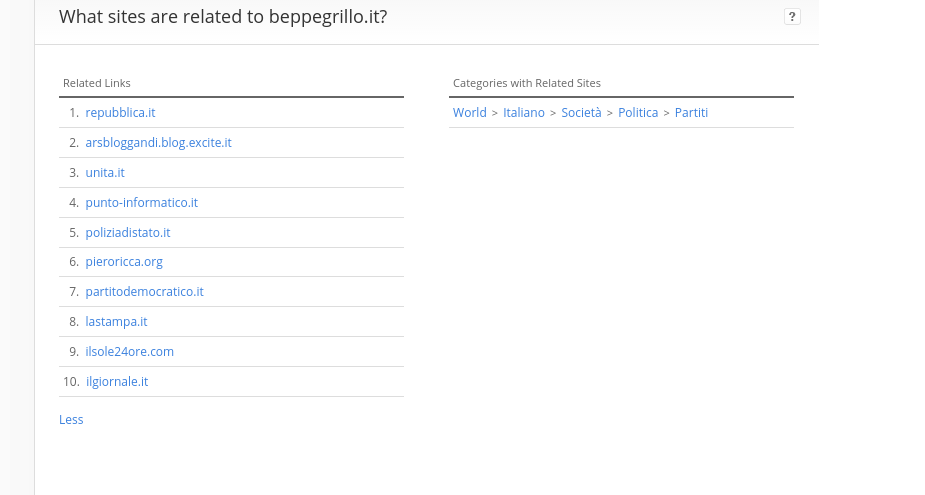Open the lastampa.it link
Screen dimensions: 925x495
pos(116,322)
